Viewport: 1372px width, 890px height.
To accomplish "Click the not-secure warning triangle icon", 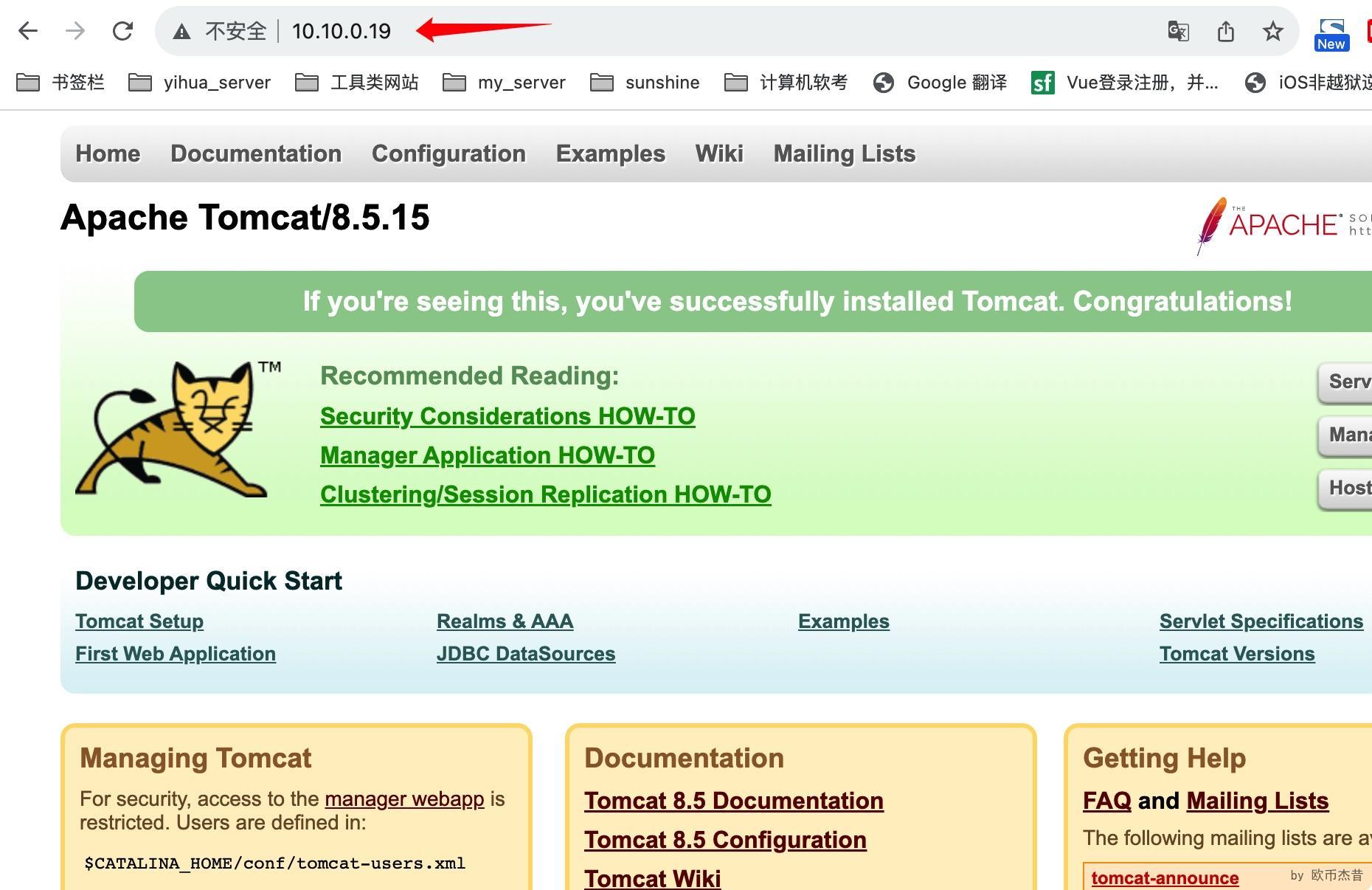I will [x=181, y=32].
